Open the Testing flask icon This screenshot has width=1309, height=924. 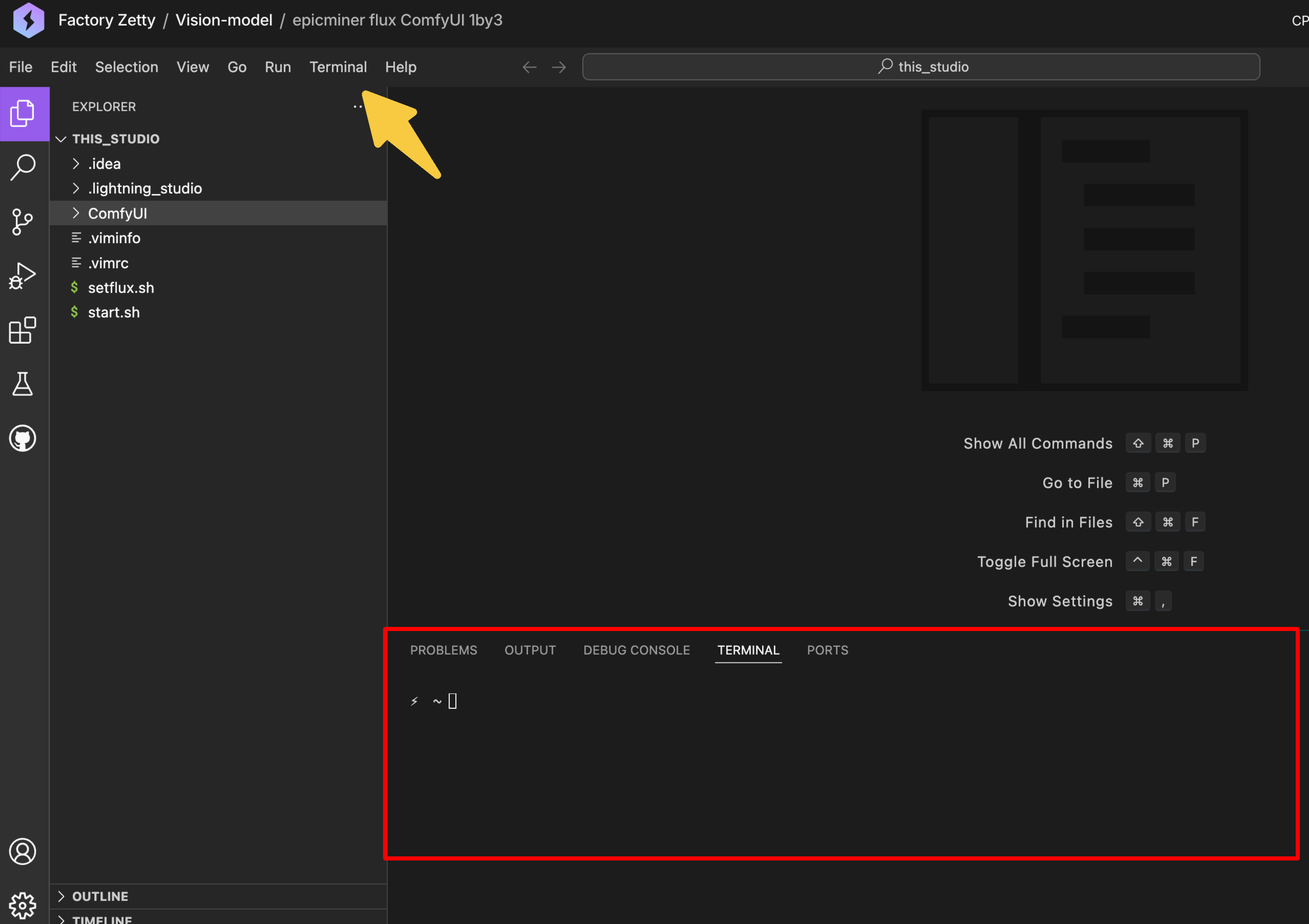[x=23, y=384]
